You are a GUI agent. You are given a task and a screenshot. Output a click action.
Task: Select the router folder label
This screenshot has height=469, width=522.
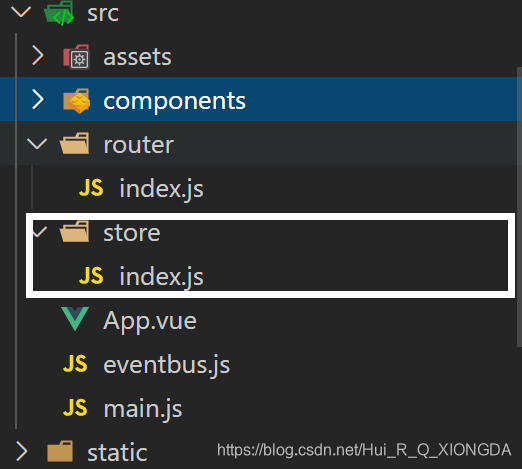138,145
